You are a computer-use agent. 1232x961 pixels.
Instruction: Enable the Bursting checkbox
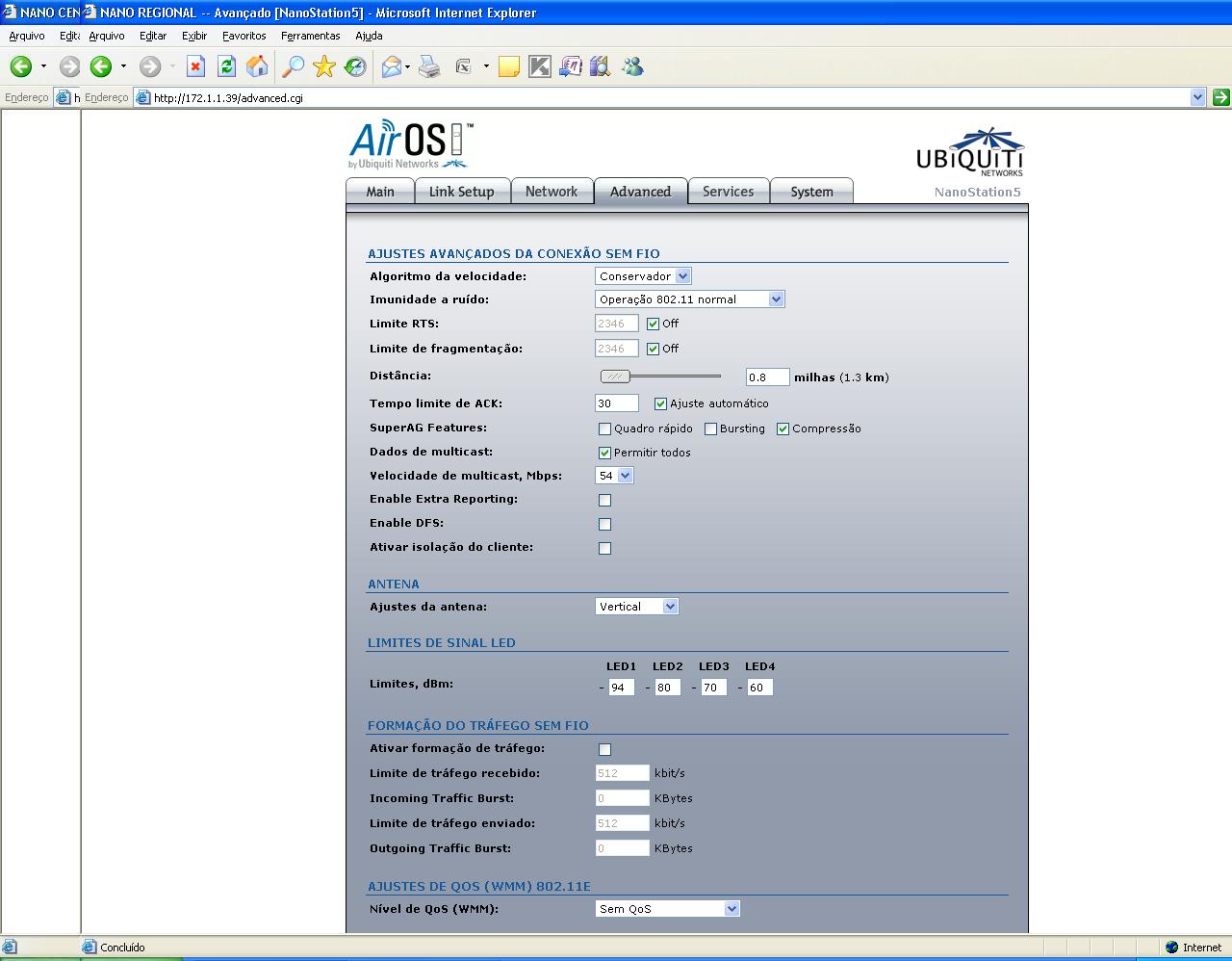tap(710, 429)
